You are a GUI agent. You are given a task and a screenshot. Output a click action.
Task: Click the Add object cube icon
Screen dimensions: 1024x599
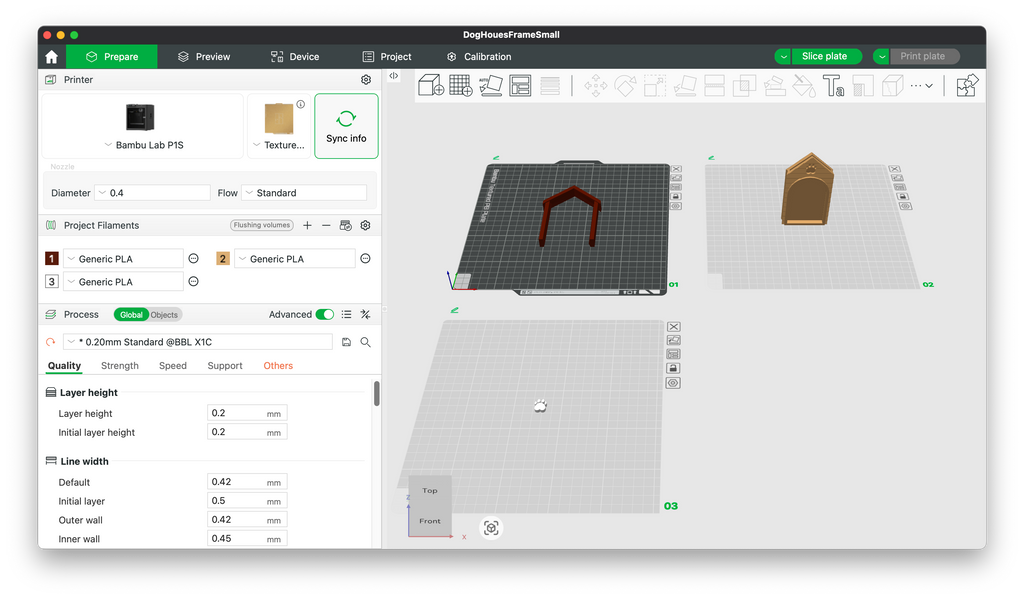tap(431, 86)
